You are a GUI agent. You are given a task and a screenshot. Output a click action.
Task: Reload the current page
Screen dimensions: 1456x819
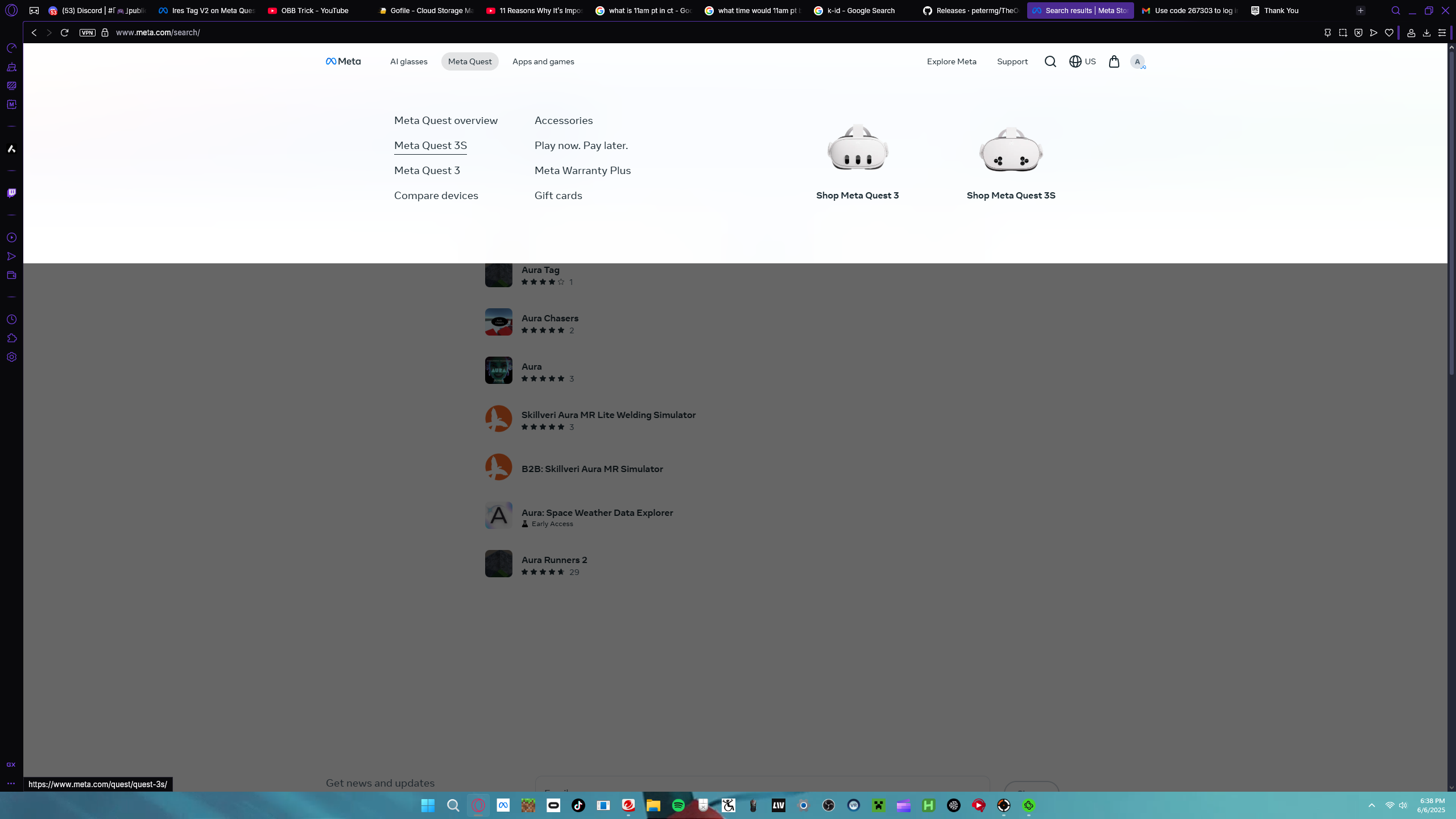tap(64, 32)
